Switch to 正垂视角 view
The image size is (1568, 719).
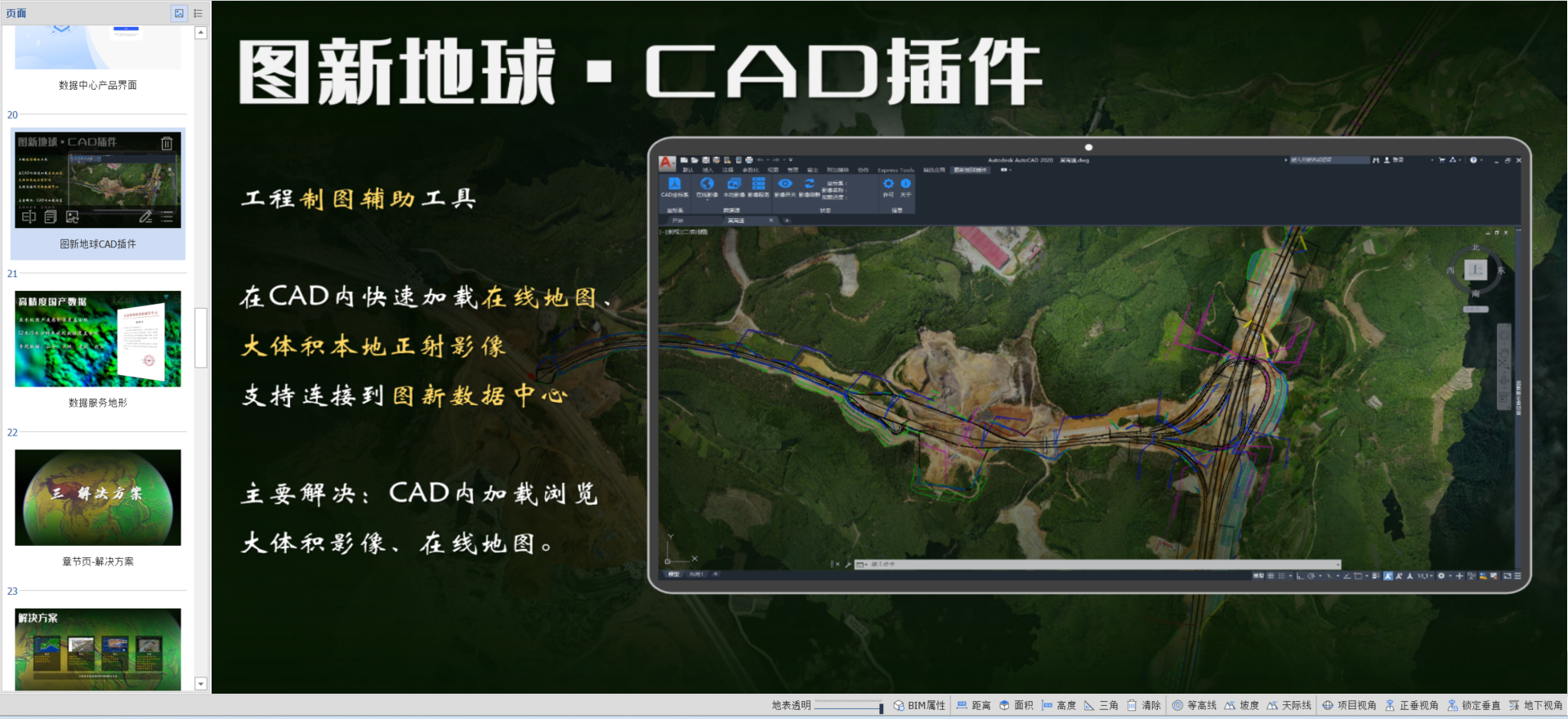point(1412,705)
